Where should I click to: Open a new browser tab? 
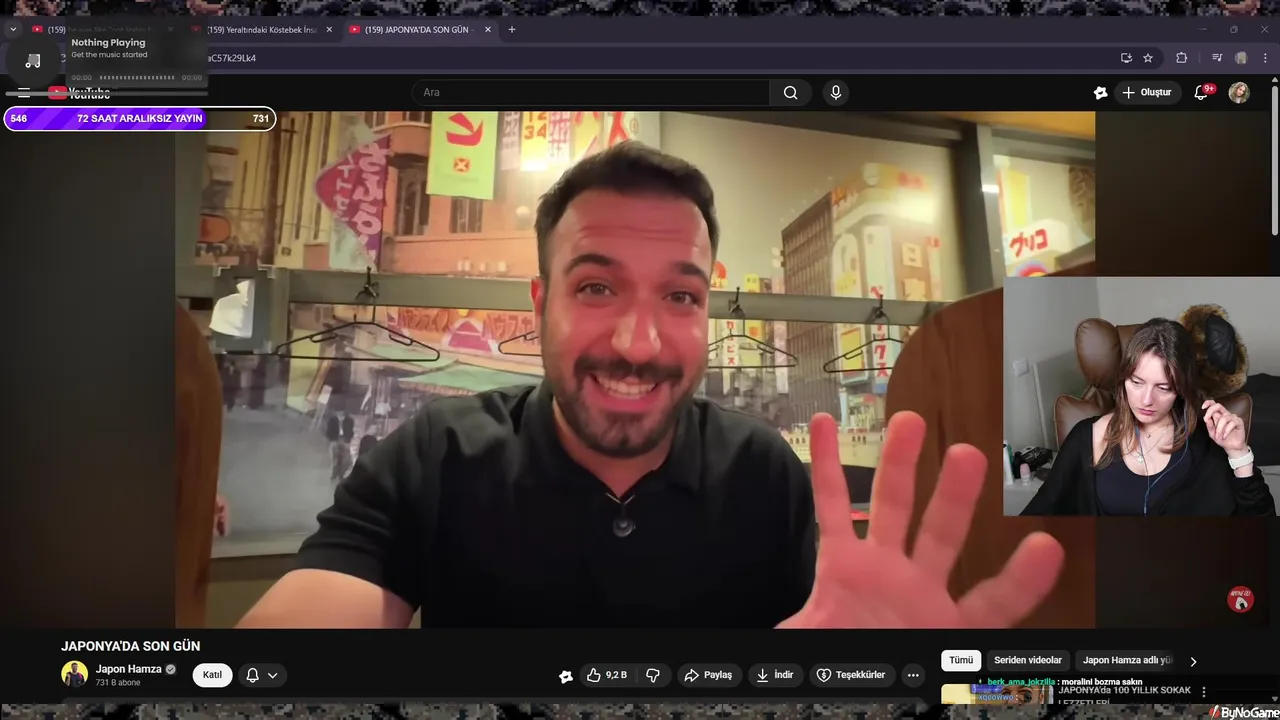512,30
